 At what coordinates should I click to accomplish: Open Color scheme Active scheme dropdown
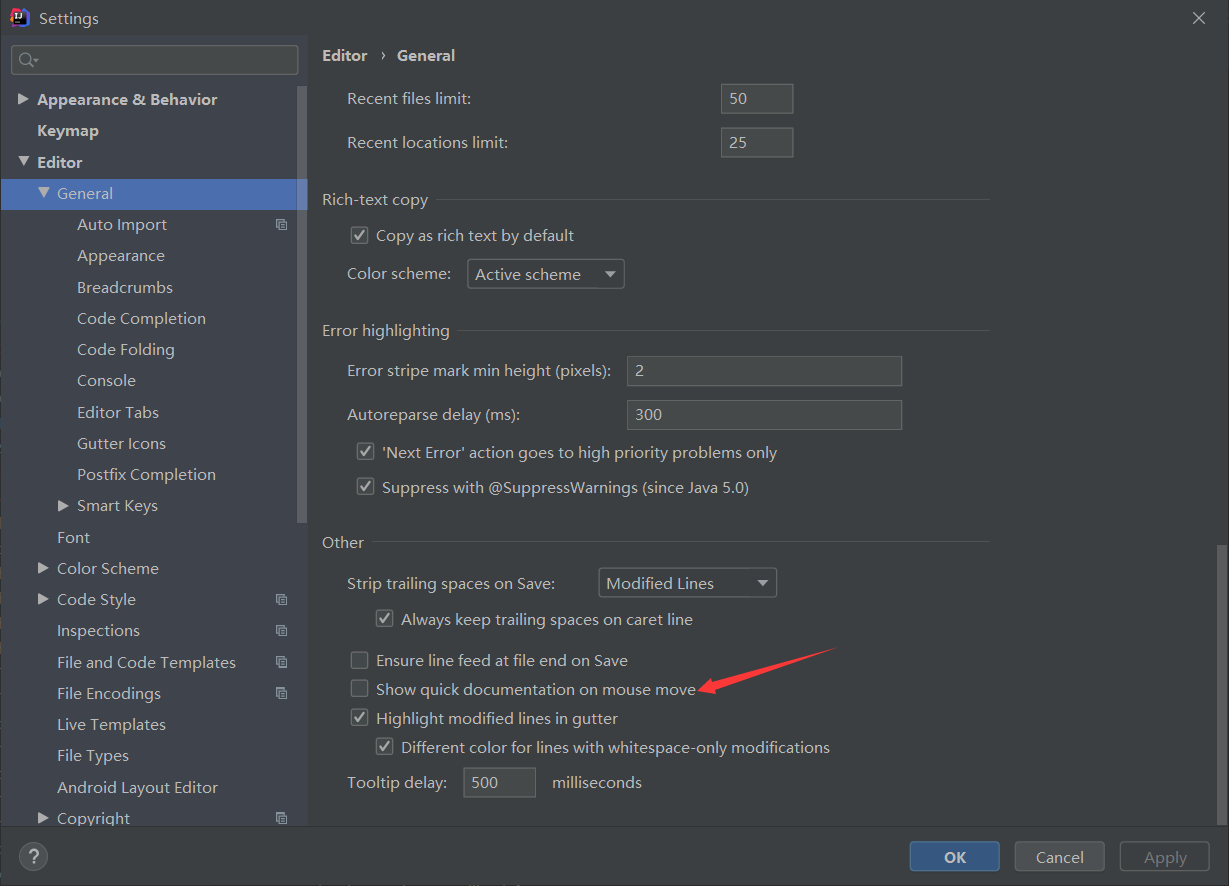[546, 274]
